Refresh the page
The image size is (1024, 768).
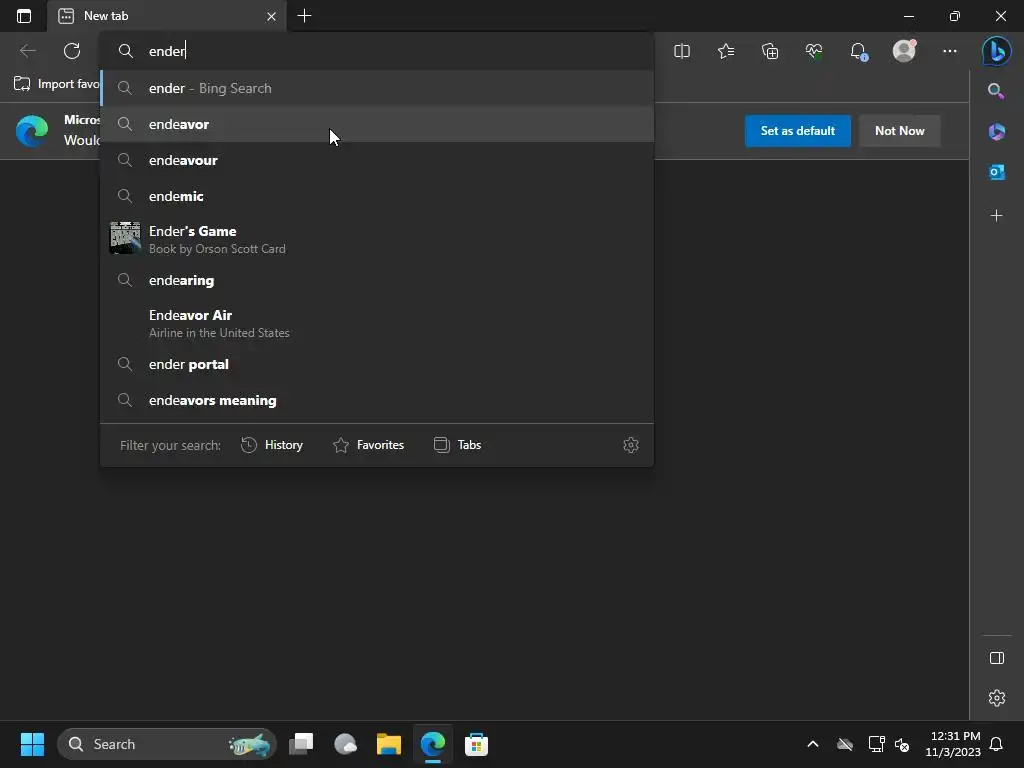(72, 51)
